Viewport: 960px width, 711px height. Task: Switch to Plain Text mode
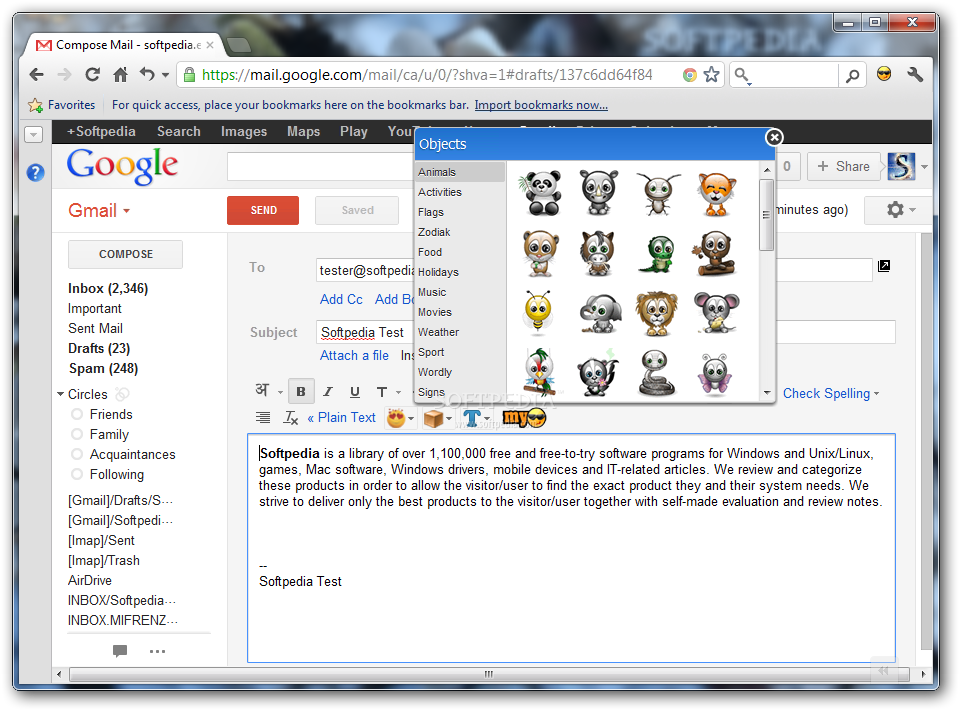pyautogui.click(x=342, y=418)
